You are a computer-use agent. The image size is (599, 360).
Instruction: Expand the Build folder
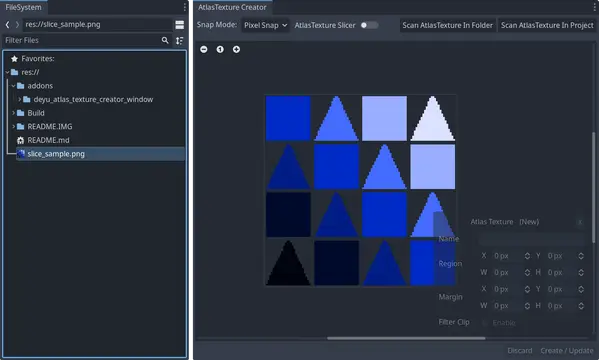[x=13, y=113]
